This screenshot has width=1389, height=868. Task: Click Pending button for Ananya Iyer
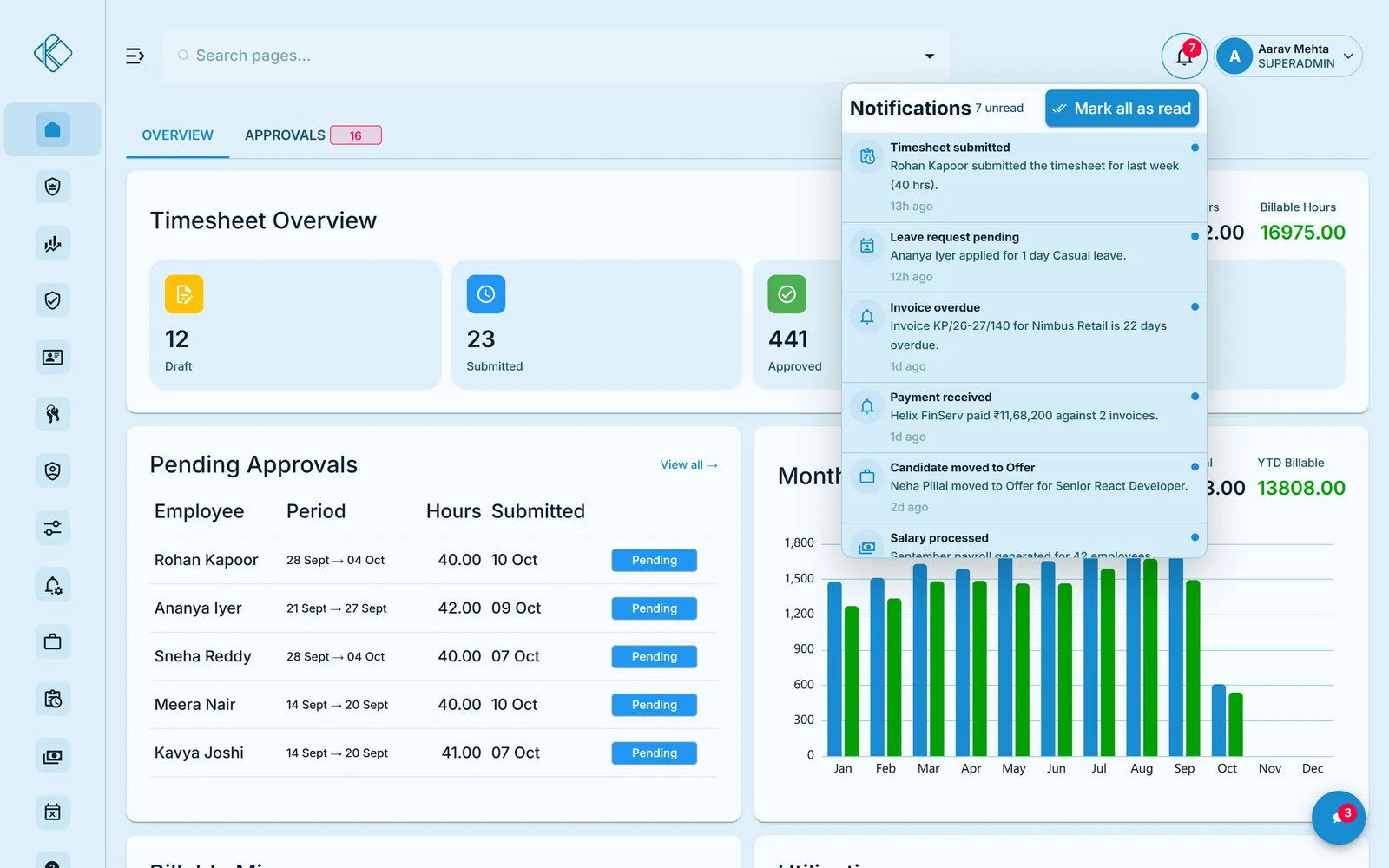click(655, 608)
